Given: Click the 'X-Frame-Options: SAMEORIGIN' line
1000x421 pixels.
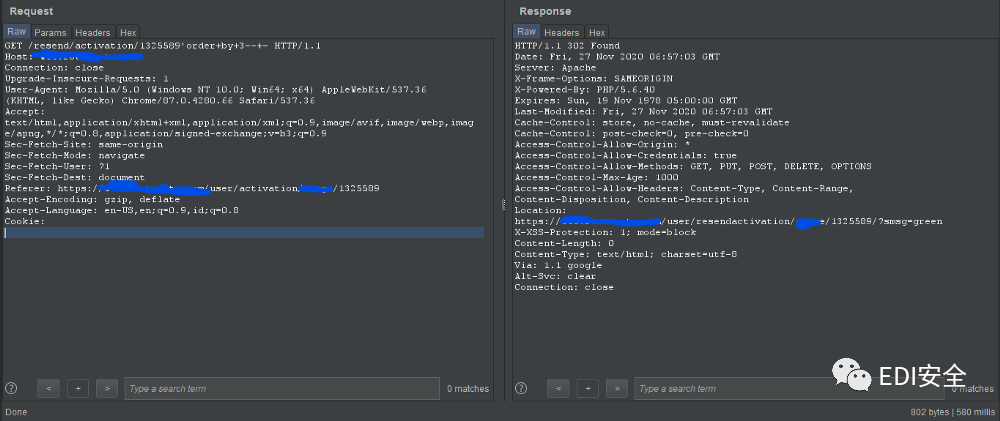Looking at the screenshot, I should click(594, 78).
